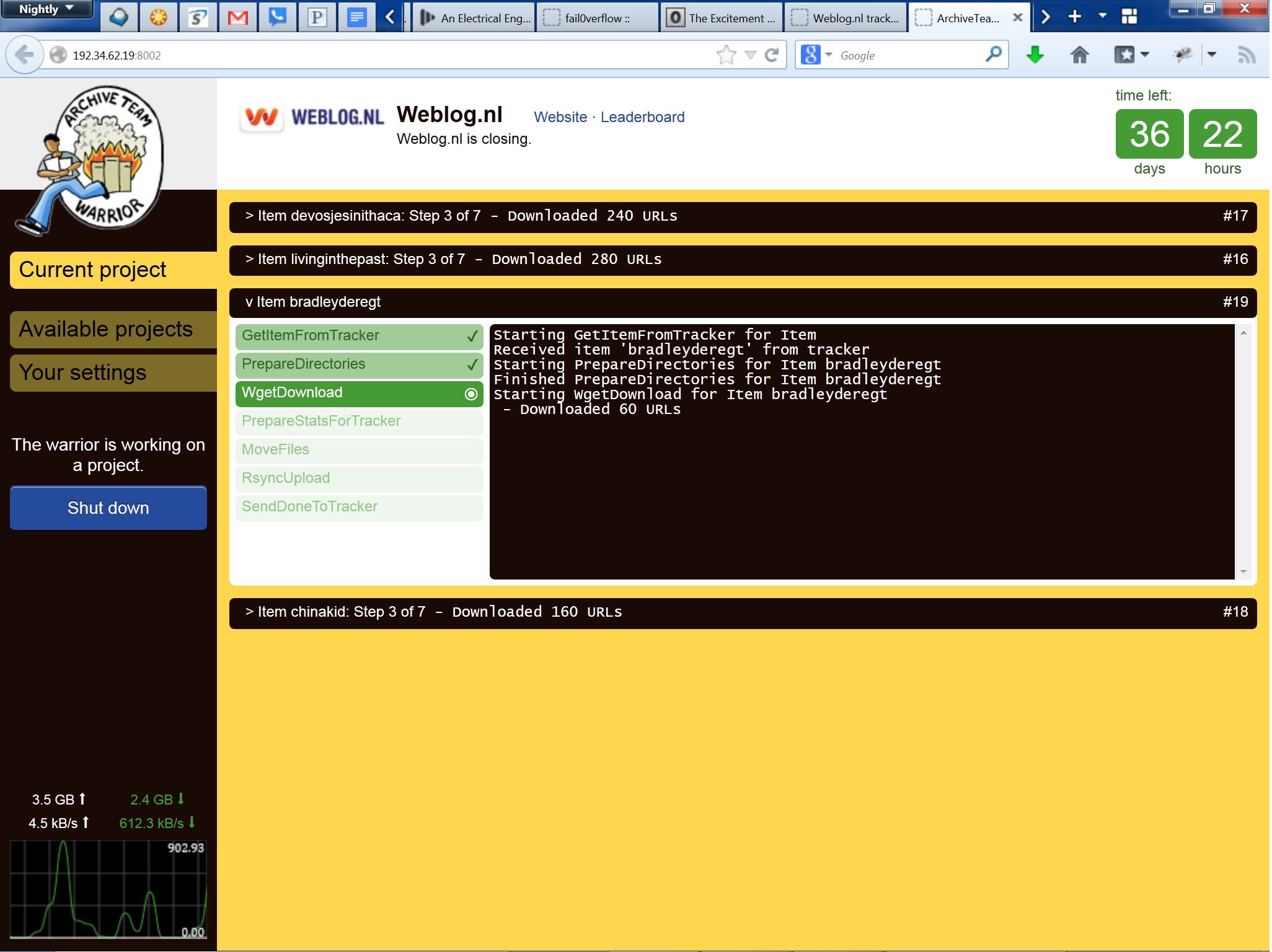Open the Nightly application menu

46,9
